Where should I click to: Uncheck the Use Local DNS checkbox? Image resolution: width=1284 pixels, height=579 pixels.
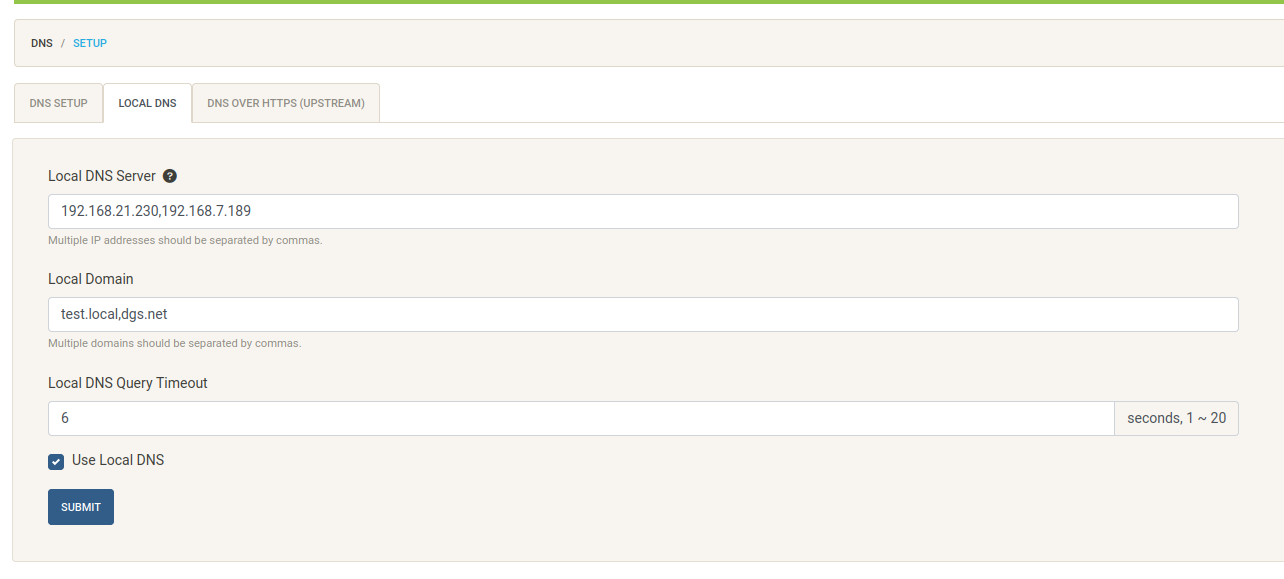coord(56,462)
